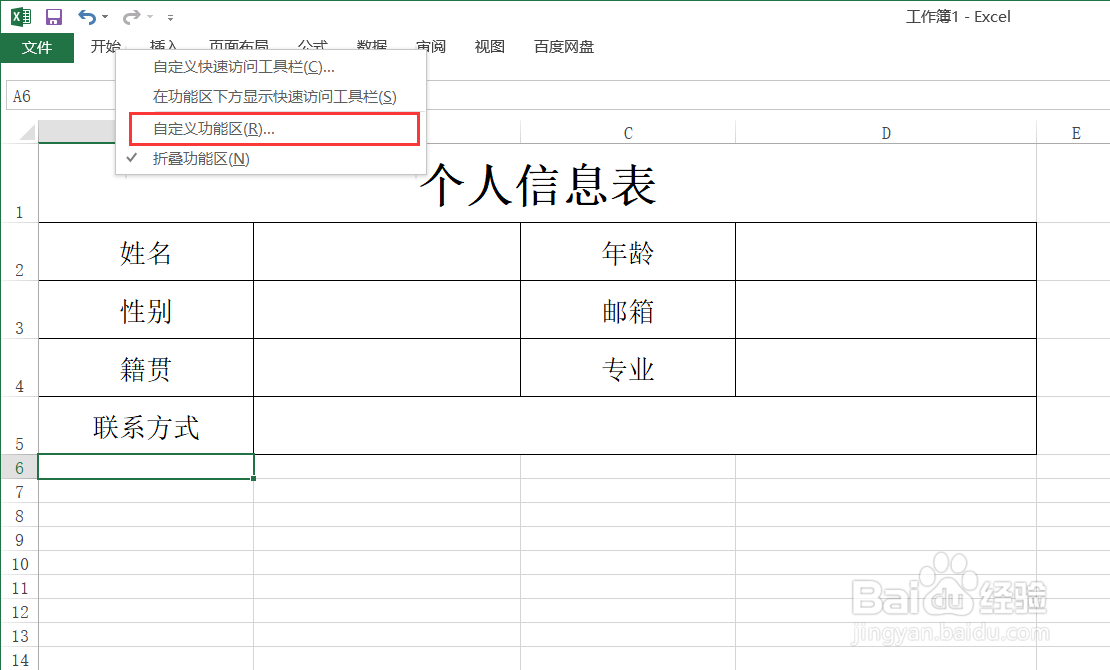Save the workbook with the floppy icon
Image resolution: width=1110 pixels, height=670 pixels.
click(x=54, y=16)
